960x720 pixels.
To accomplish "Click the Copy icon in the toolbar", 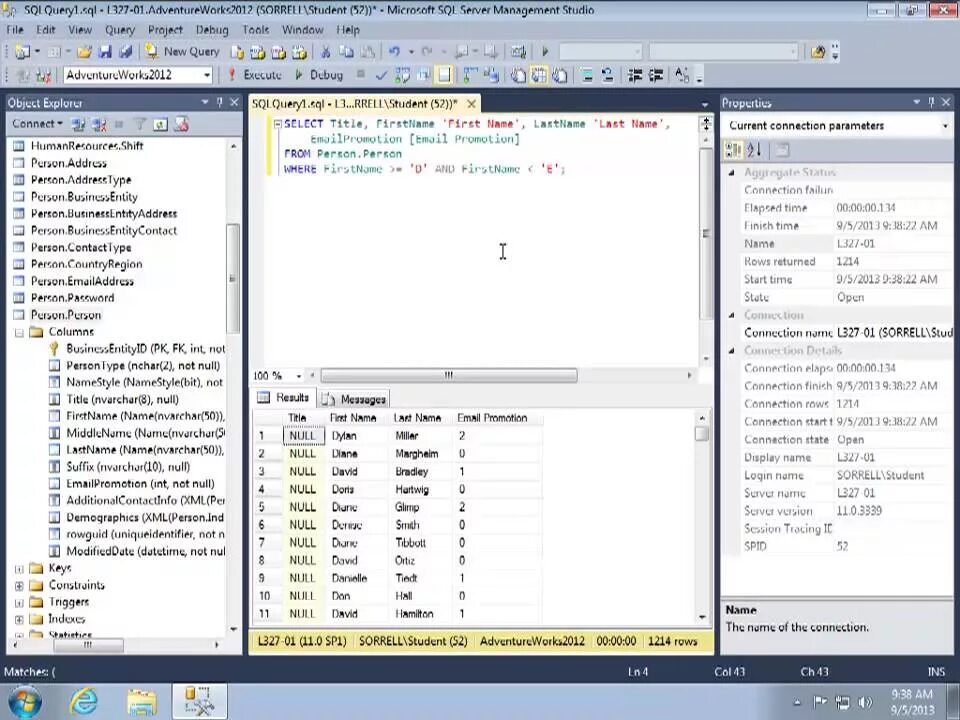I will (347, 52).
